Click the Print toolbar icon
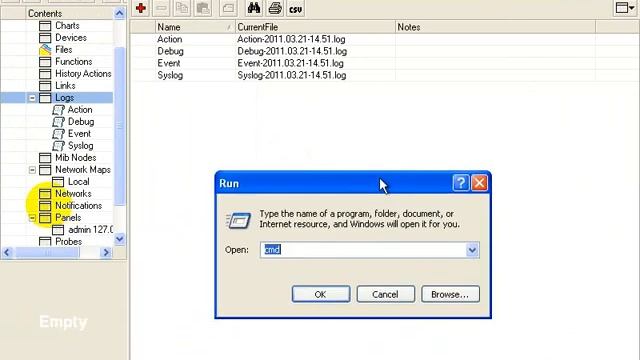 (x=275, y=8)
